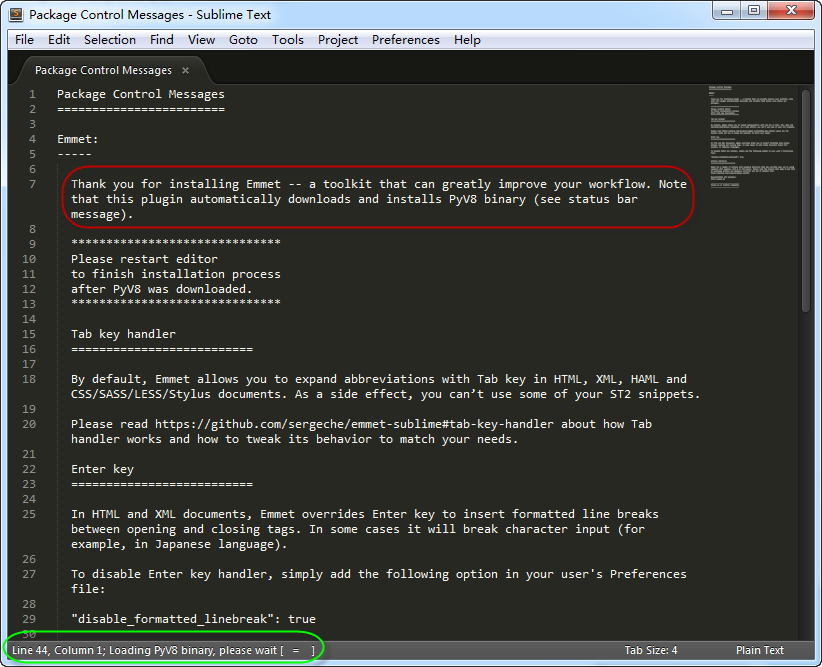Close the Package Control Messages tab

184,70
